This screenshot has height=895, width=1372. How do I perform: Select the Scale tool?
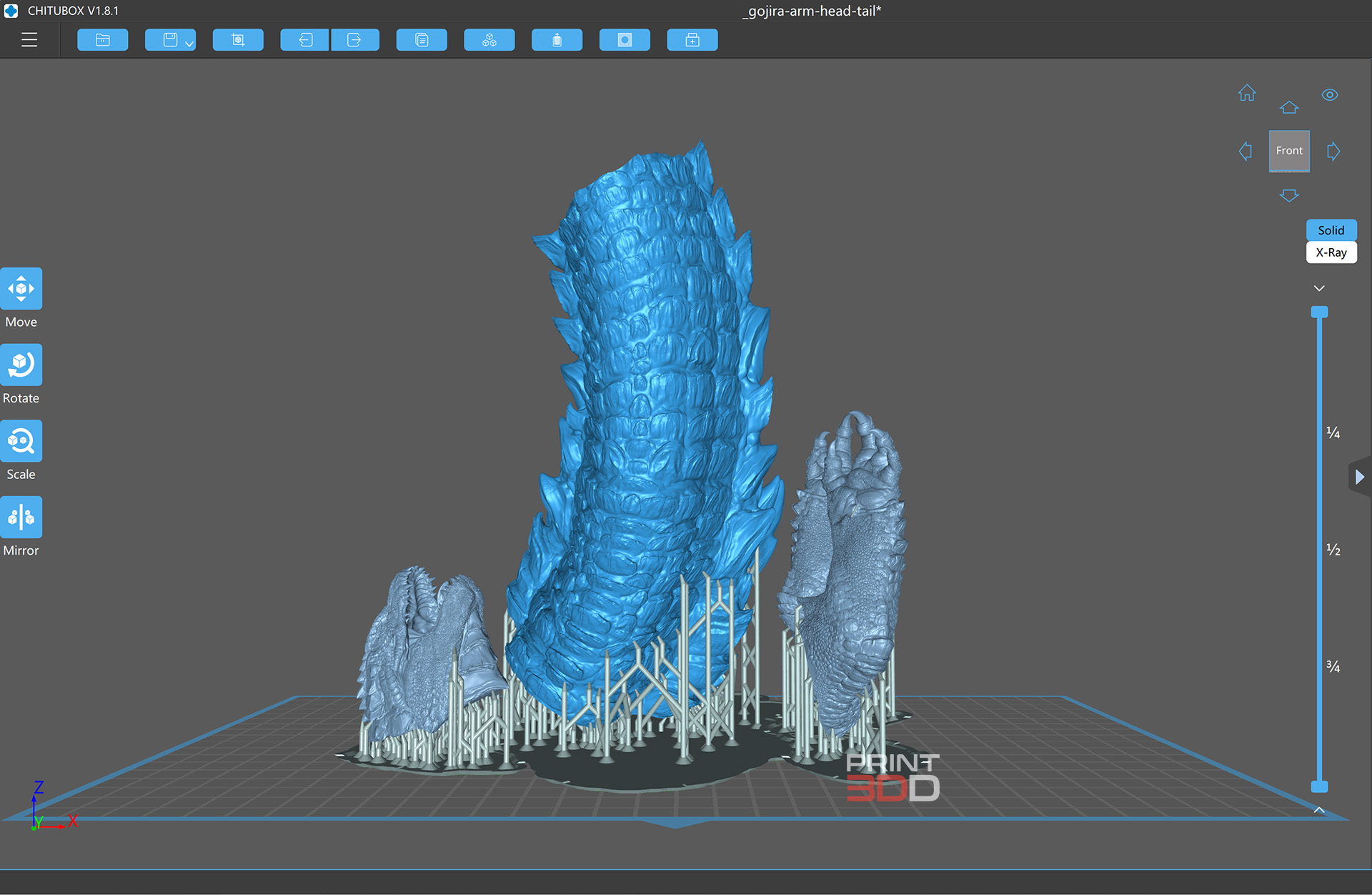click(x=21, y=441)
